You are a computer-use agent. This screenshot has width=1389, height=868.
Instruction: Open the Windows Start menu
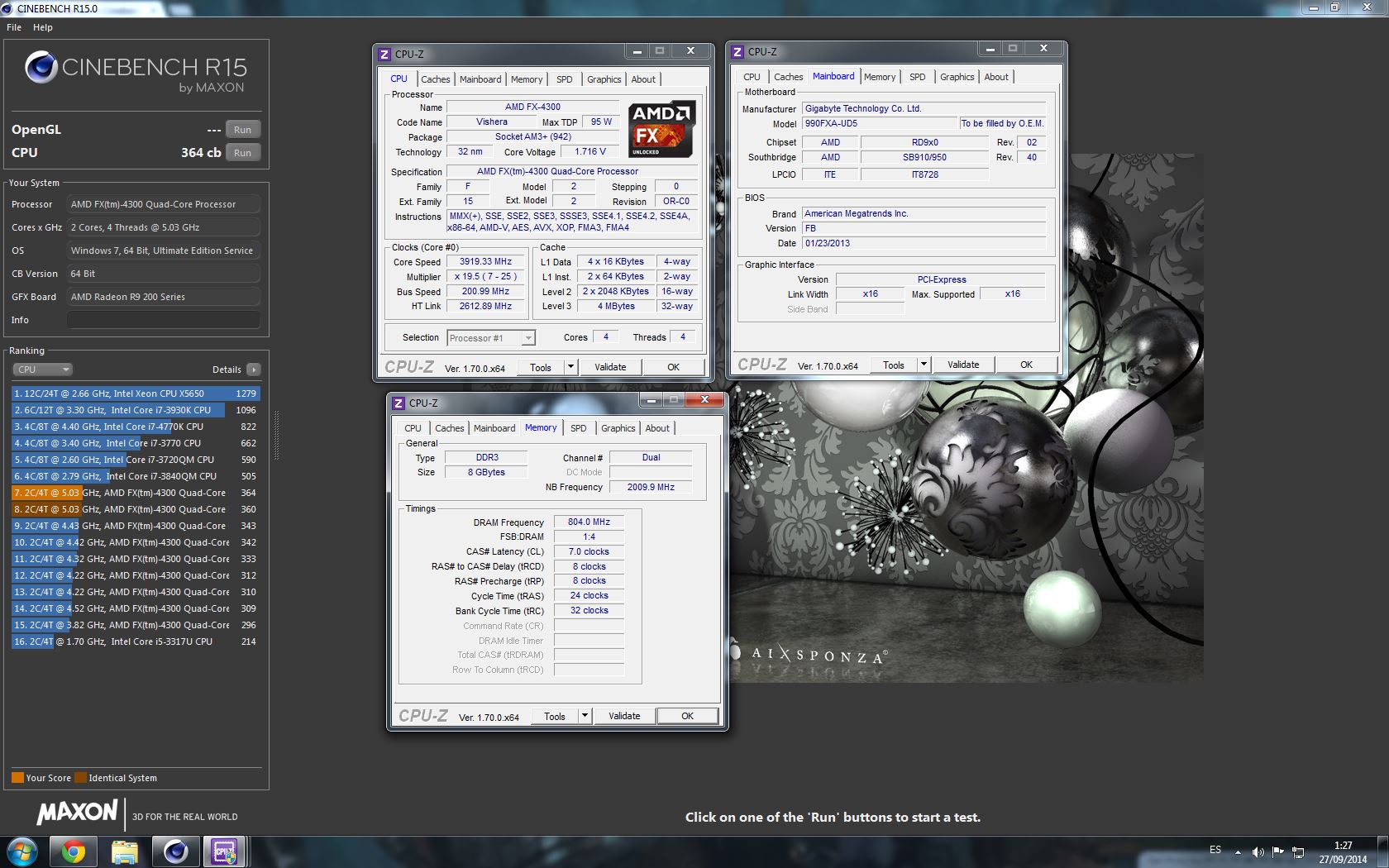22,851
